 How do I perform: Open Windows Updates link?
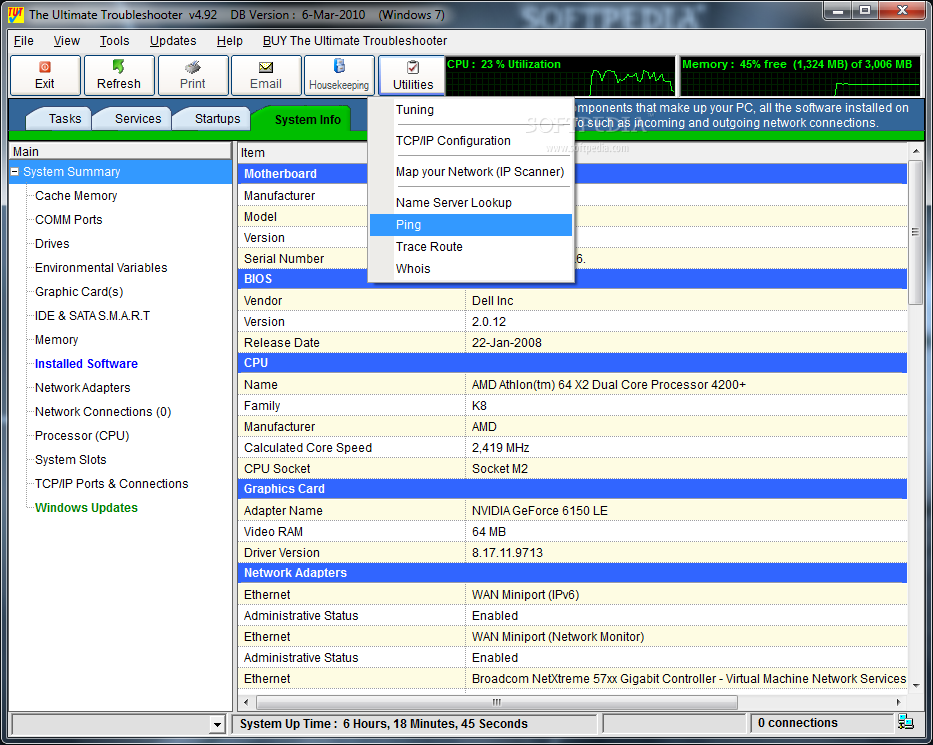coord(86,508)
